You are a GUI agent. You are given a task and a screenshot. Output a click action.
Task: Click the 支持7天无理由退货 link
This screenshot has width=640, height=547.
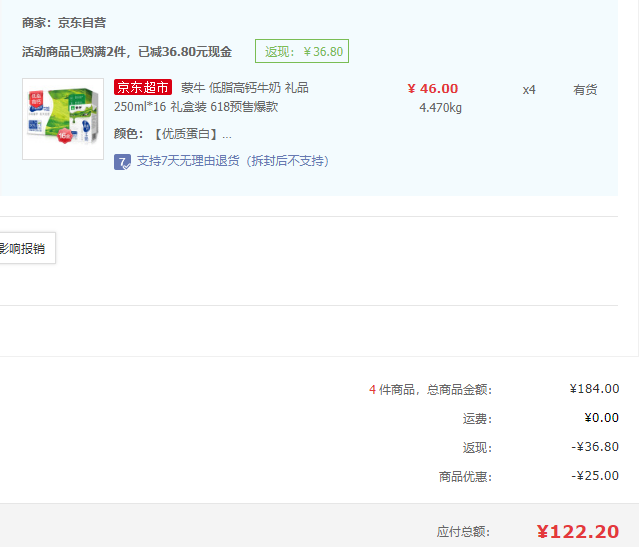coord(233,161)
